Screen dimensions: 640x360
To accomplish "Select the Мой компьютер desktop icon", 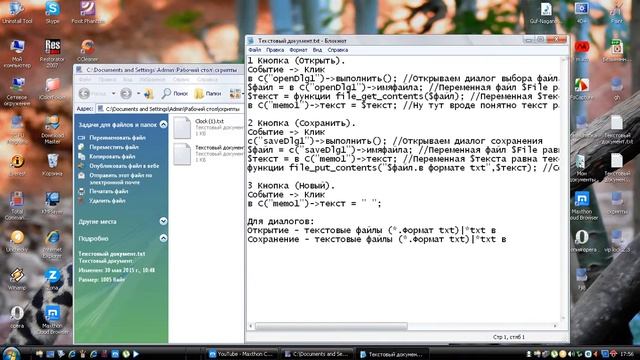I will pyautogui.click(x=17, y=53).
